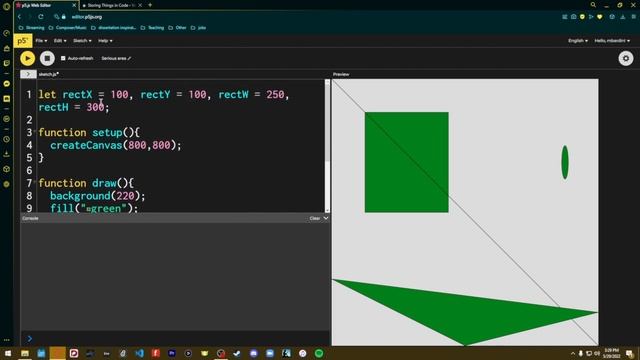Open the editor settings gear
The width and height of the screenshot is (640, 360).
[626, 58]
